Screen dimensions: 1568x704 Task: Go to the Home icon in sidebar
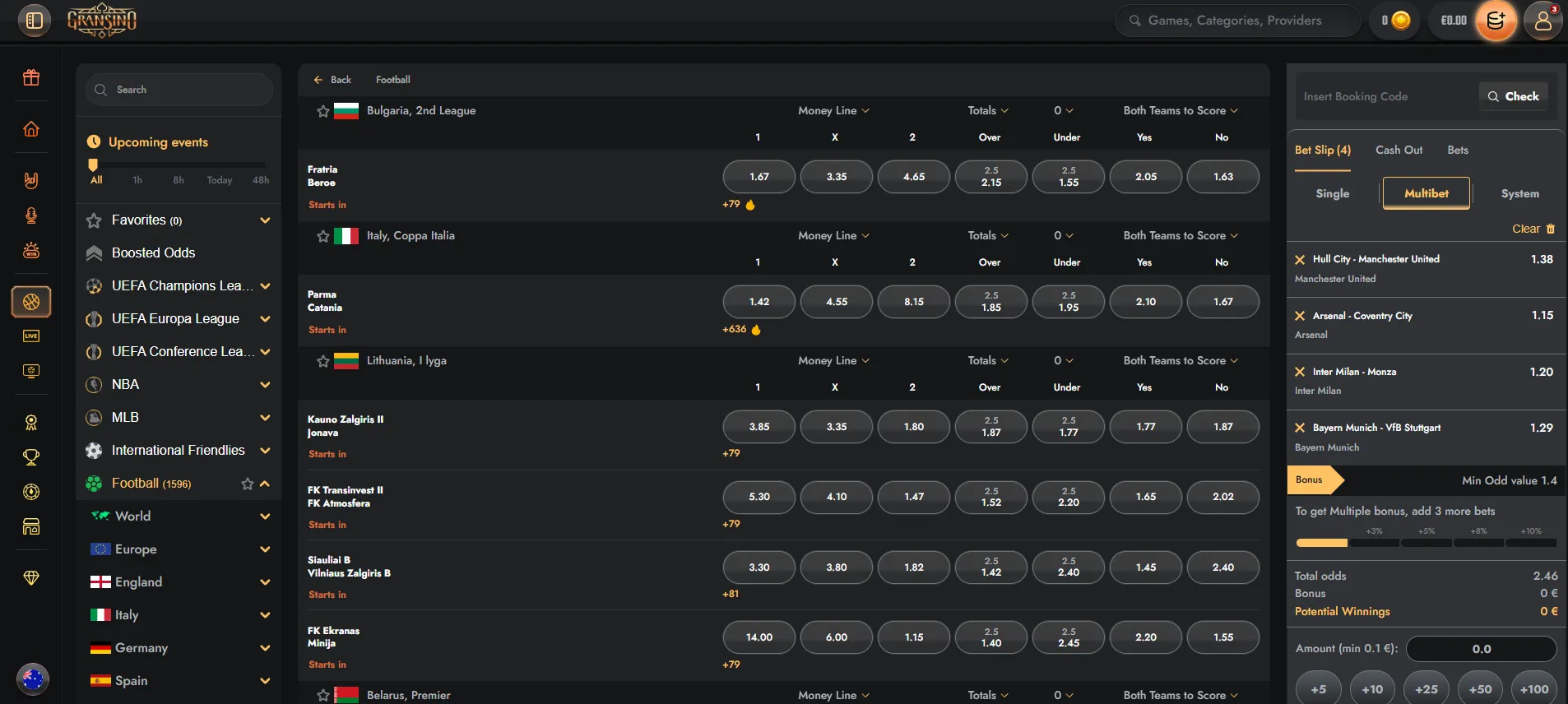pyautogui.click(x=31, y=129)
